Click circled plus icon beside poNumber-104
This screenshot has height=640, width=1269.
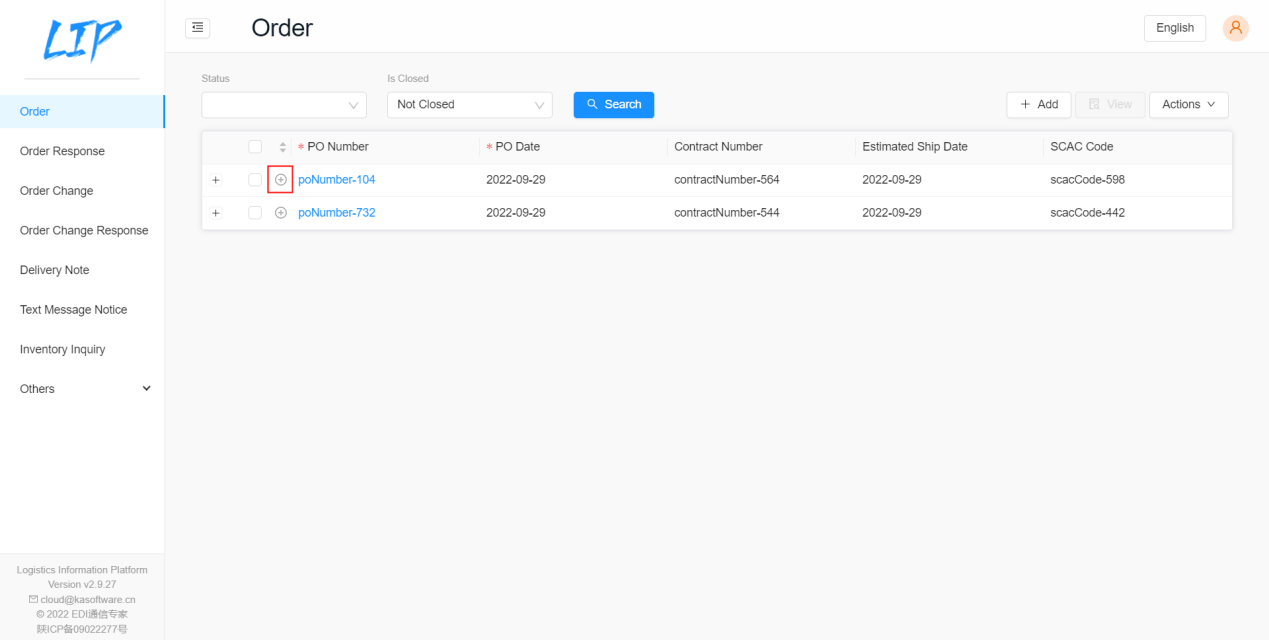(x=281, y=180)
